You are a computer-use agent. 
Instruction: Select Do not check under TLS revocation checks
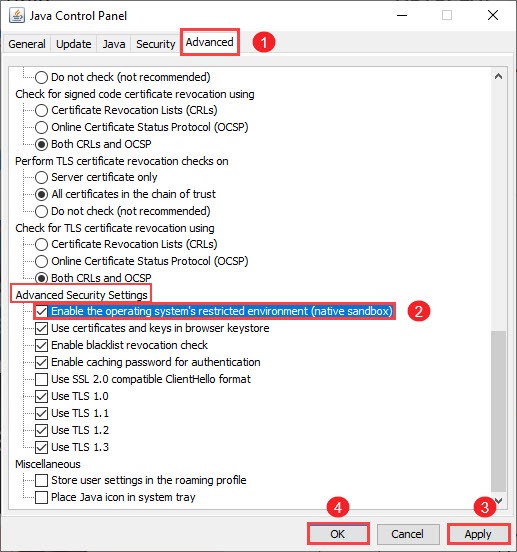pyautogui.click(x=42, y=211)
